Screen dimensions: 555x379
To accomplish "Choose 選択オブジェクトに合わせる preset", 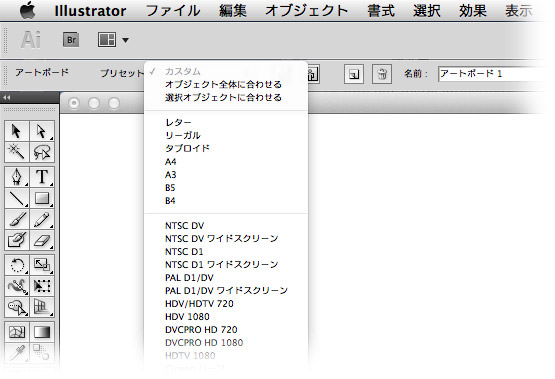I will 226,98.
